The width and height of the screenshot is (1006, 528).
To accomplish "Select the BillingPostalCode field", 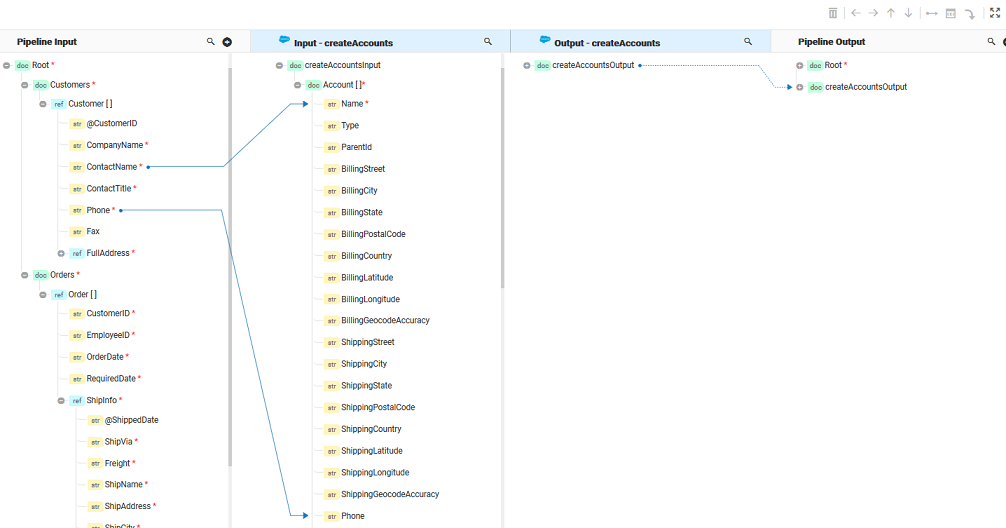I will (373, 234).
